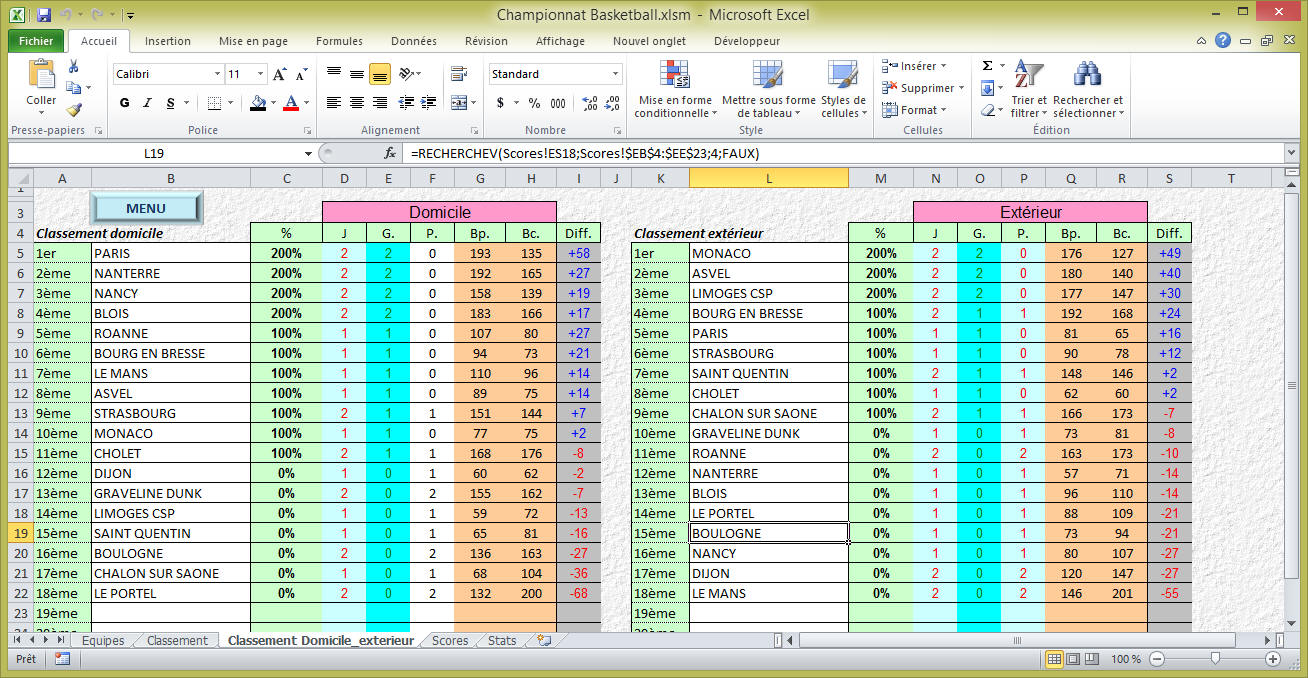Switch to Développeur ribbon tab
The width and height of the screenshot is (1308, 678).
(x=747, y=41)
